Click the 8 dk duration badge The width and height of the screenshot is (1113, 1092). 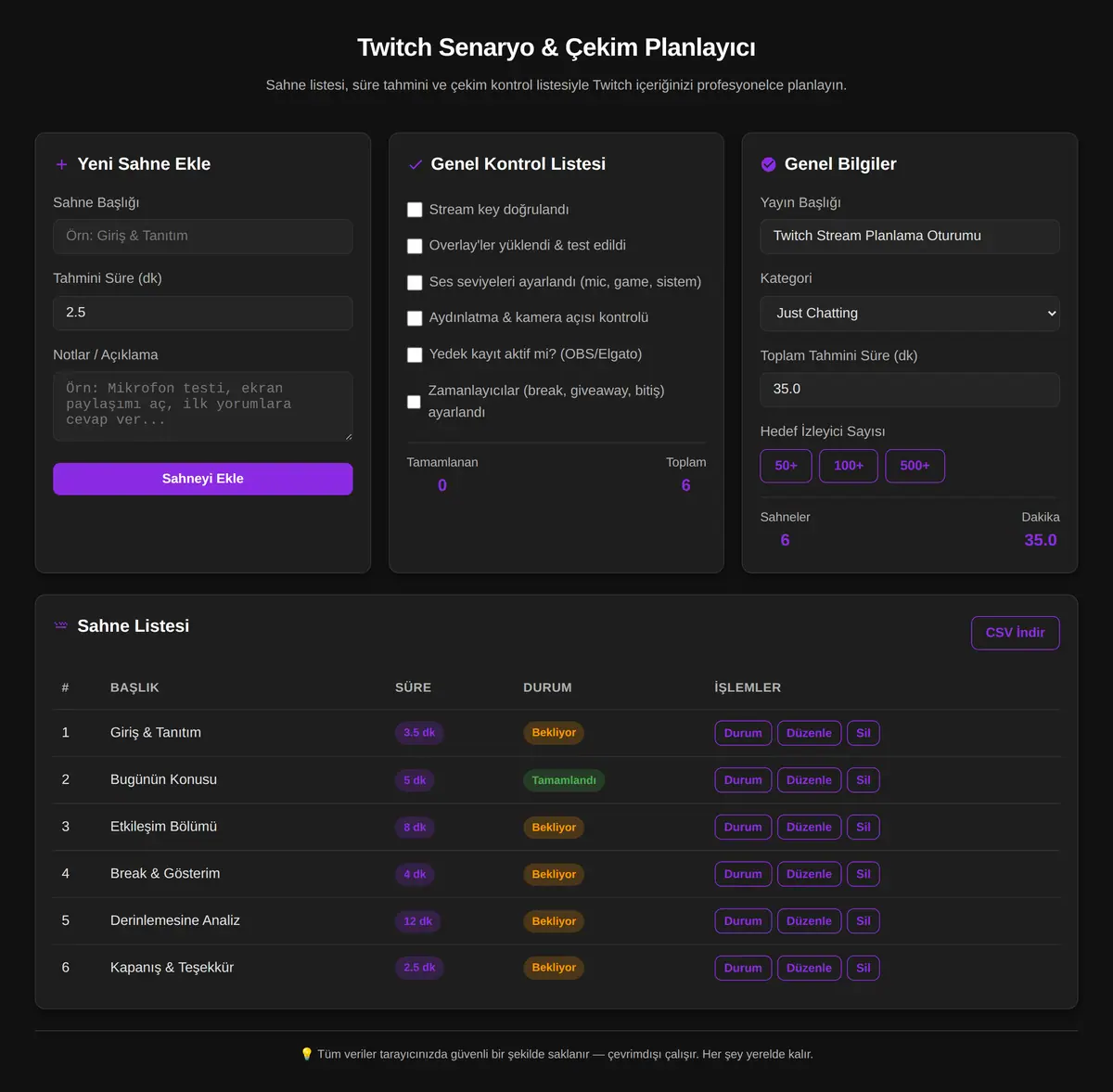click(415, 828)
